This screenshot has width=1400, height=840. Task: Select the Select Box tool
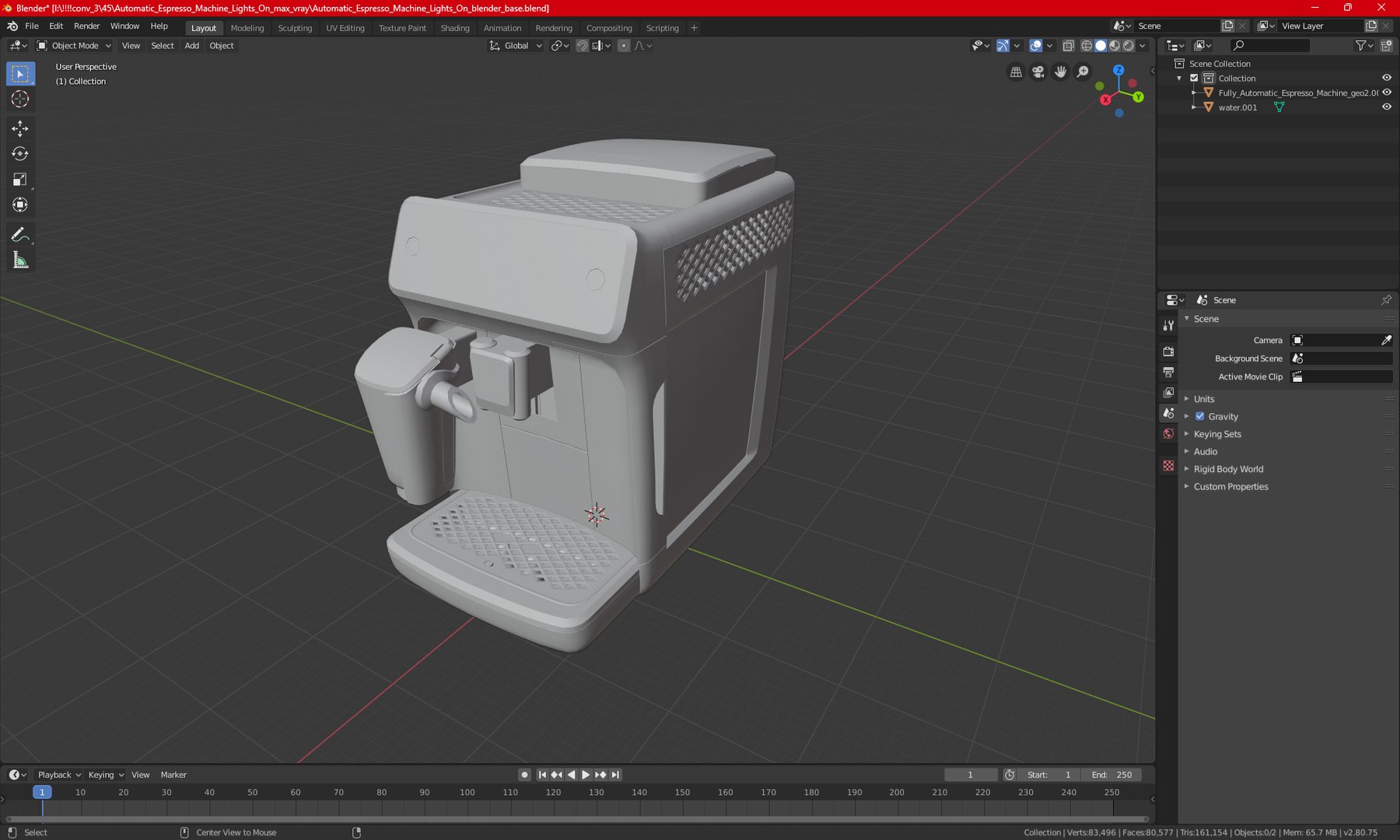coord(20,74)
